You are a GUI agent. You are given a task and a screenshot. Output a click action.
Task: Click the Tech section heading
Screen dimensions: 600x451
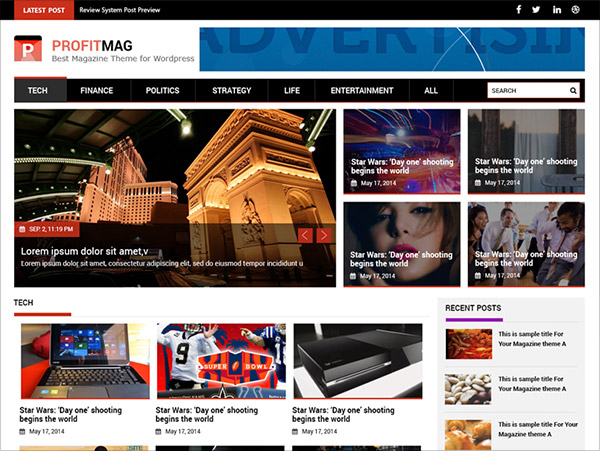(x=23, y=303)
